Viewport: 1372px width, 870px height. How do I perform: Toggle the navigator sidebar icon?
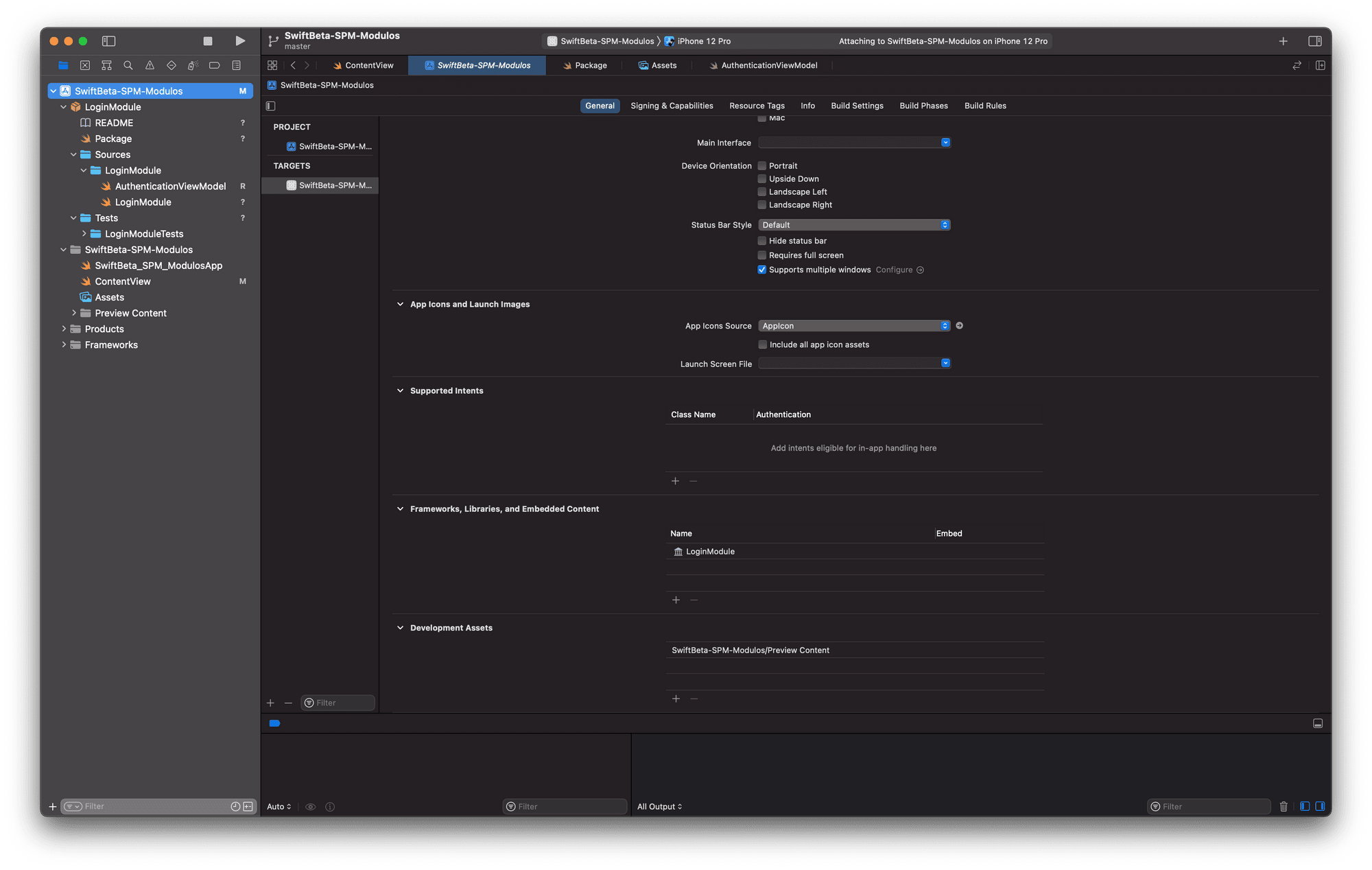(x=109, y=41)
